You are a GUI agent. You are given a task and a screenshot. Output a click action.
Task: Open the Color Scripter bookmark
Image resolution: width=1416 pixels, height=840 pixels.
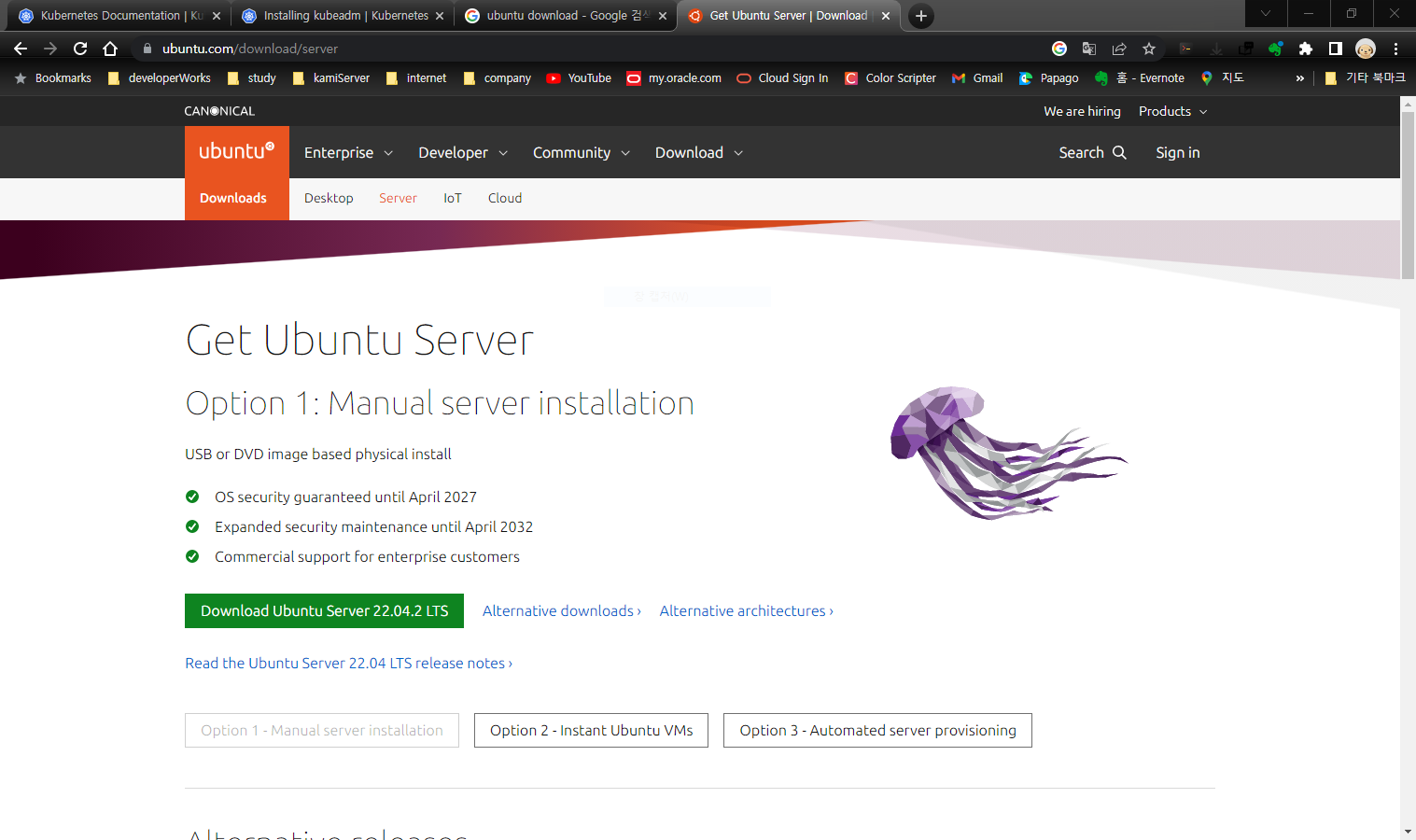coord(890,78)
